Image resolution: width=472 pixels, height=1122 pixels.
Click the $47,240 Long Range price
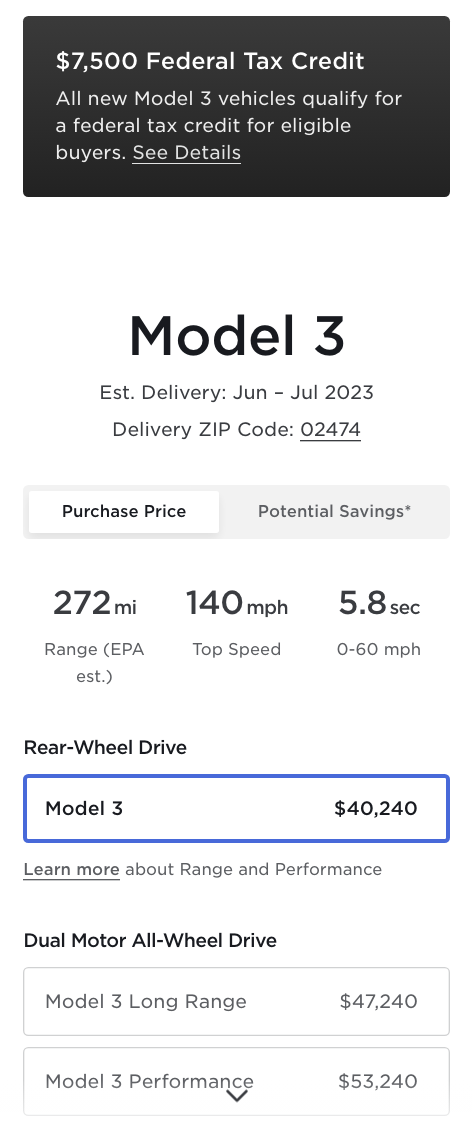[x=379, y=1001]
